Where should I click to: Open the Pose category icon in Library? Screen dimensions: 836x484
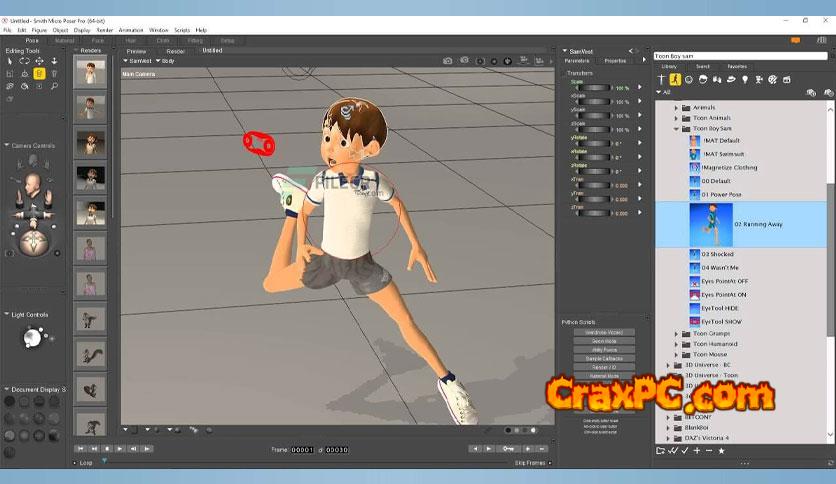[675, 79]
